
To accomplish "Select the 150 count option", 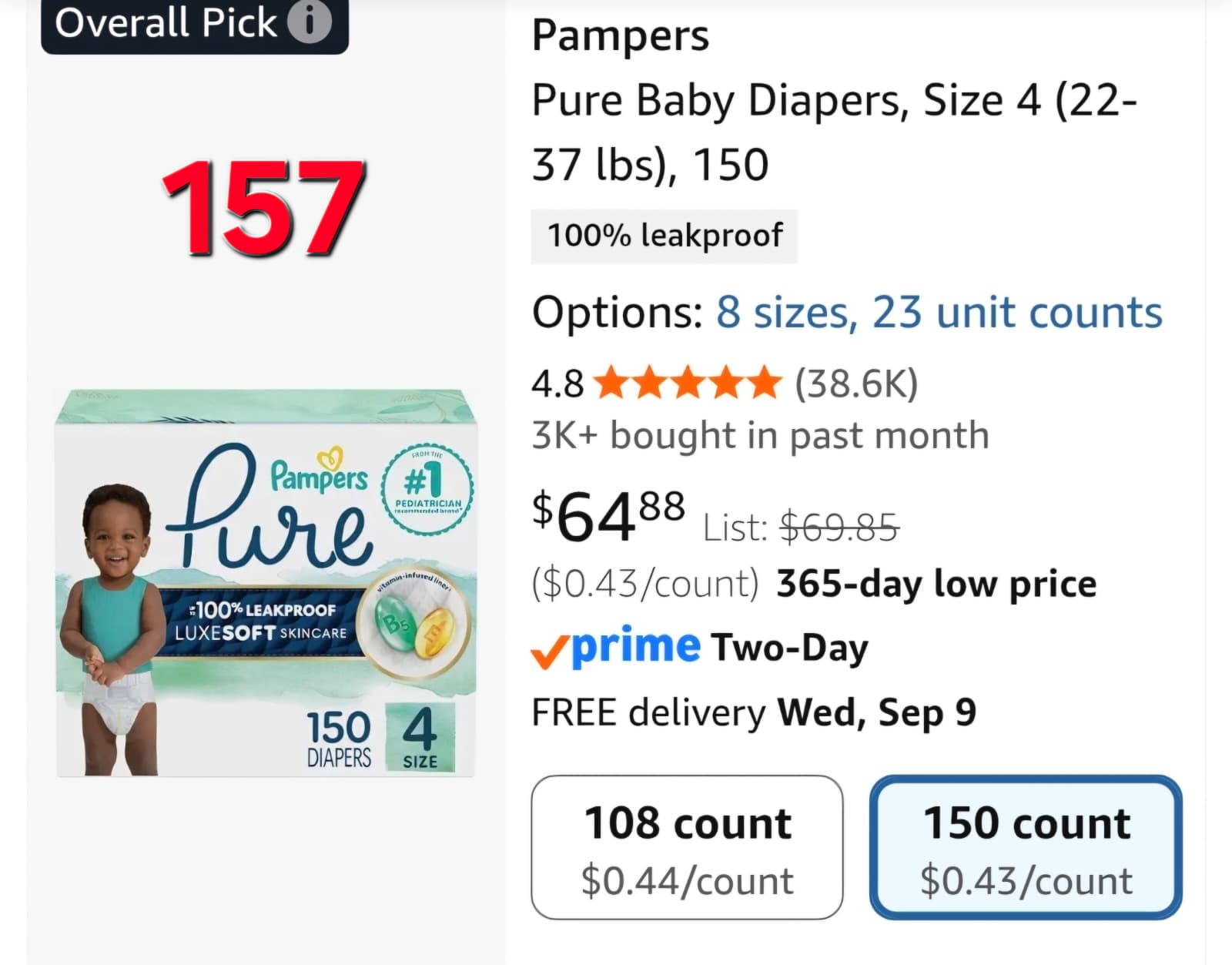I will 1026,847.
